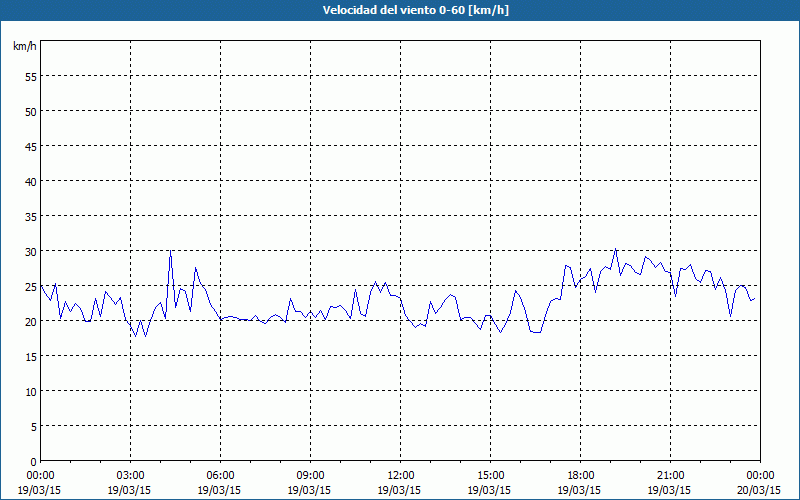Select the 10 value on y-axis
Screen dimensions: 800x500
coord(31,392)
